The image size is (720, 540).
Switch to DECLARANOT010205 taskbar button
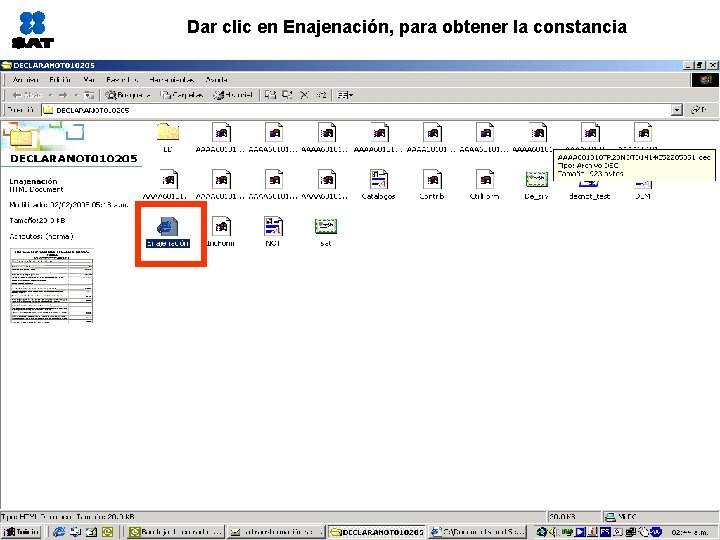(x=377, y=532)
